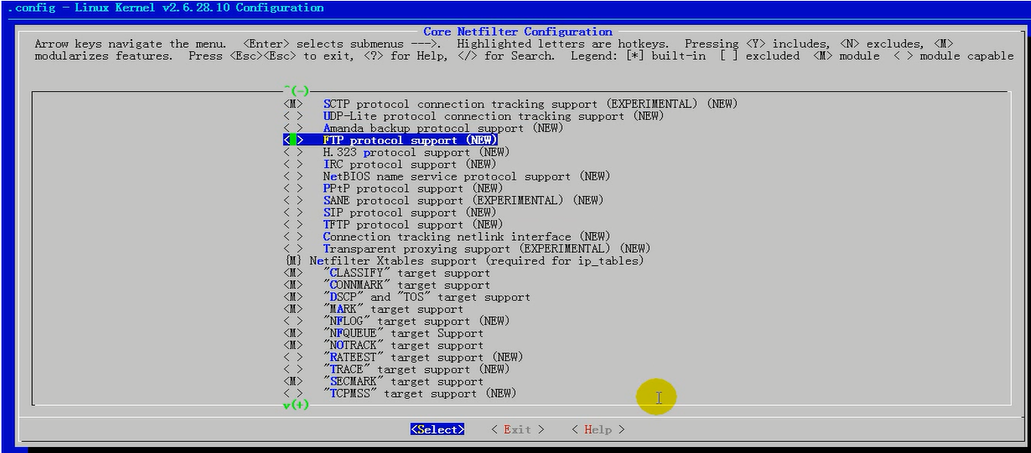Click the scroll-up indicator above the list
The height and width of the screenshot is (453, 1031).
(x=296, y=91)
